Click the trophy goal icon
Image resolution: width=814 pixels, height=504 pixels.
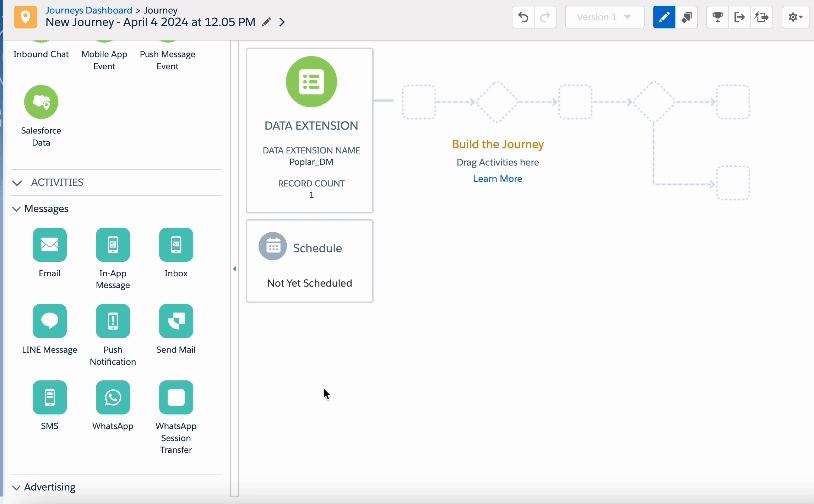[716, 17]
